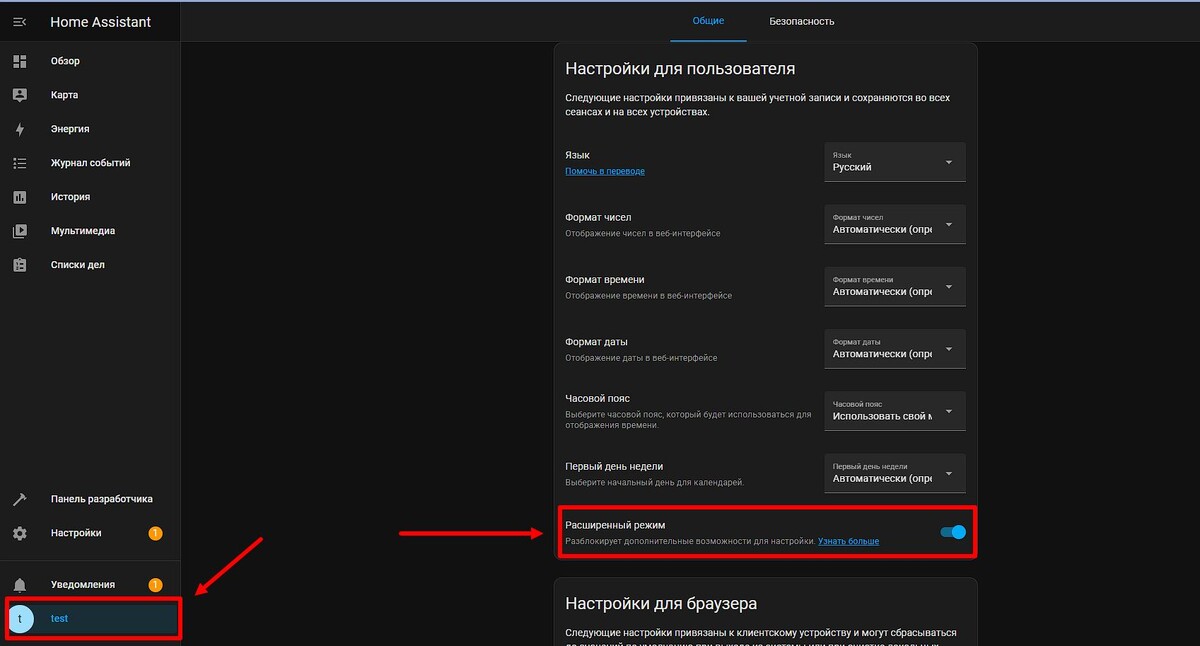Click the Настройки gear icon

[x=19, y=533]
